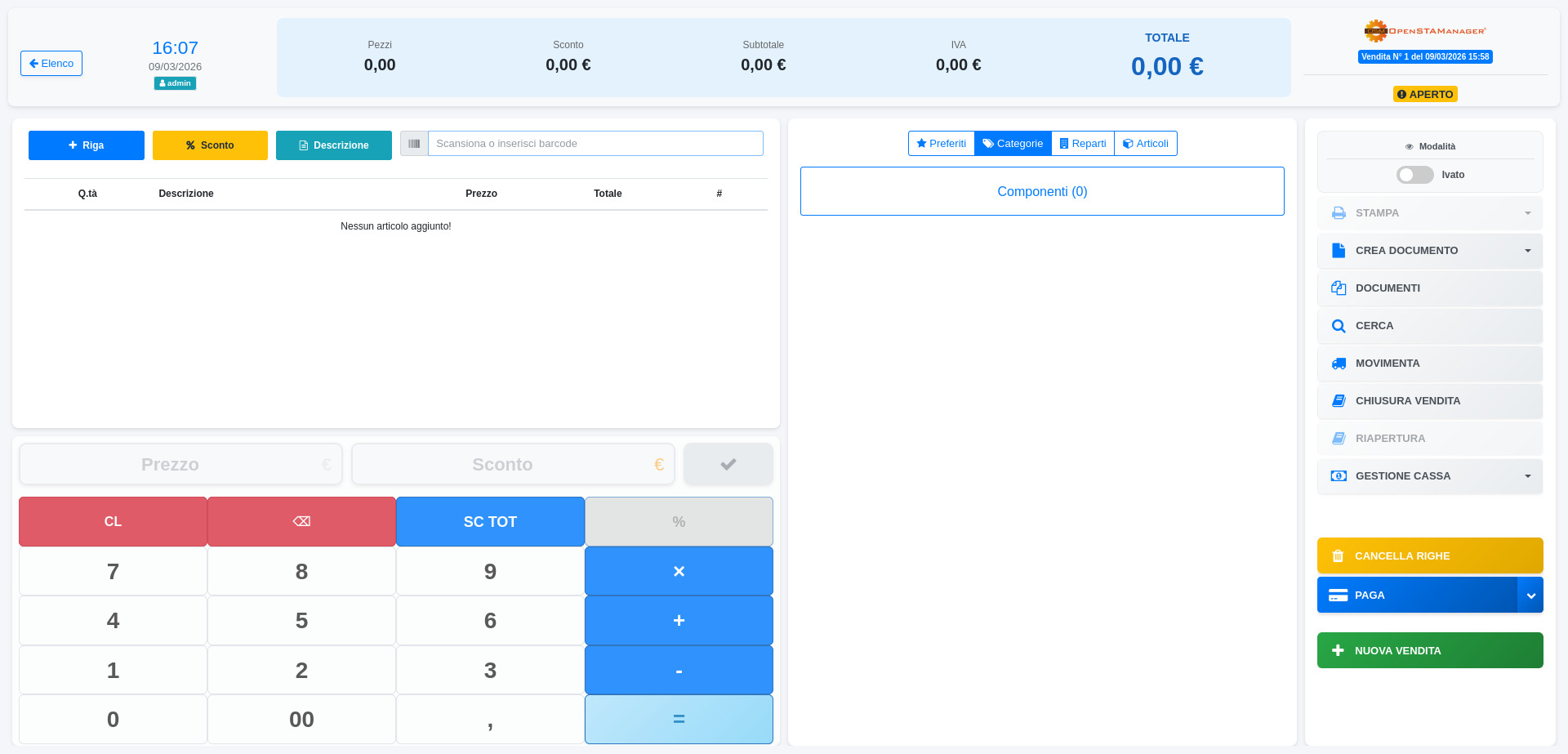Click the barcode icon beside the scan field
The image size is (1568, 754).
414,144
